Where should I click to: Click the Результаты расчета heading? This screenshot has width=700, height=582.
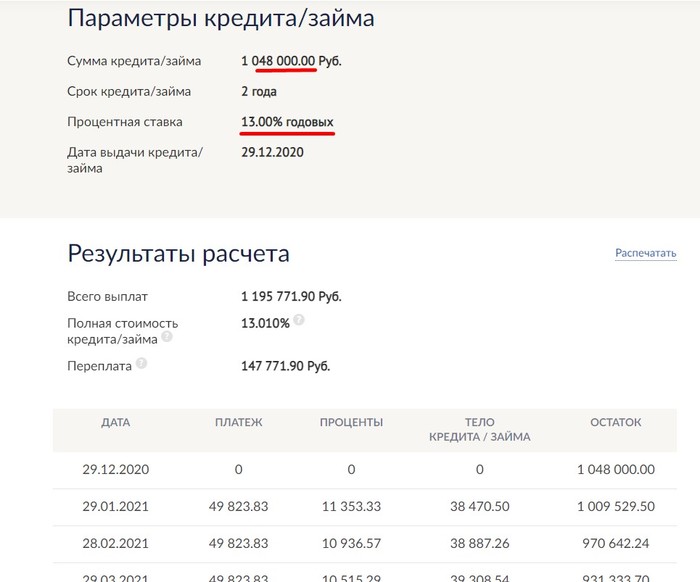coord(178,253)
